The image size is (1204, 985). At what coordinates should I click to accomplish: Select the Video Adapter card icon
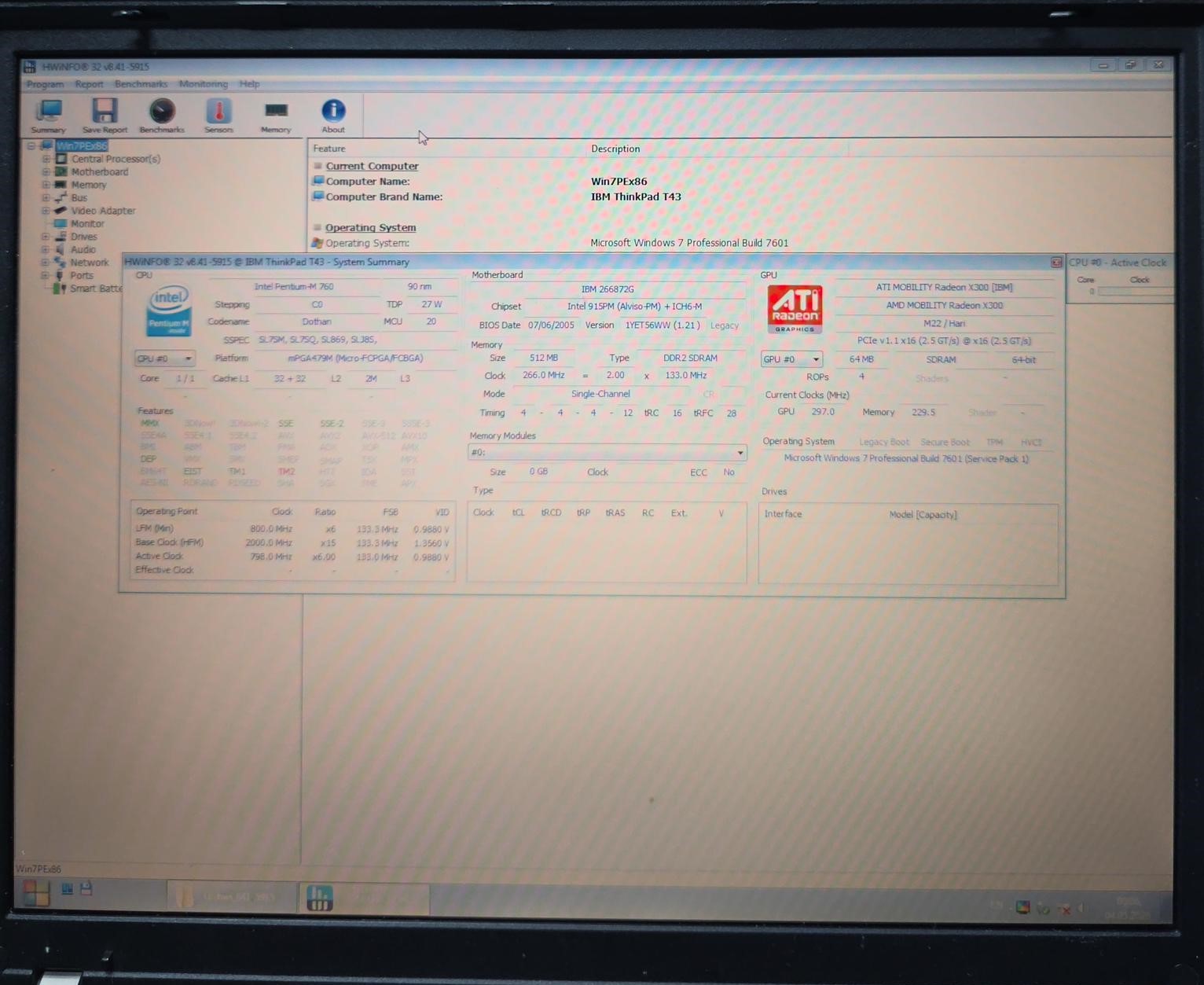coord(61,211)
